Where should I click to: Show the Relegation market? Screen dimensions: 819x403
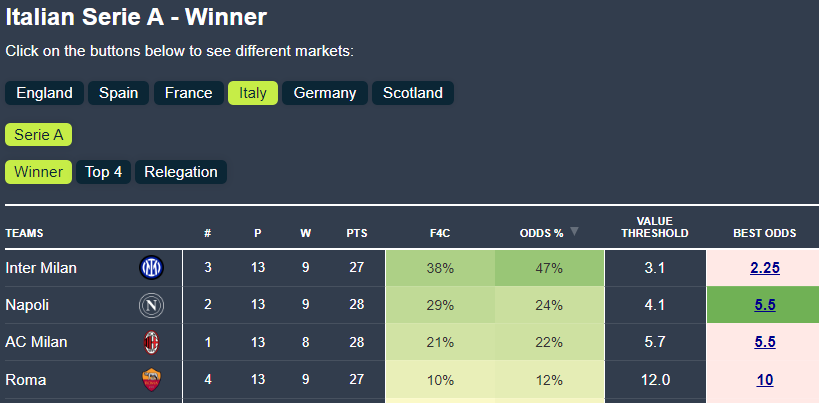(x=181, y=172)
